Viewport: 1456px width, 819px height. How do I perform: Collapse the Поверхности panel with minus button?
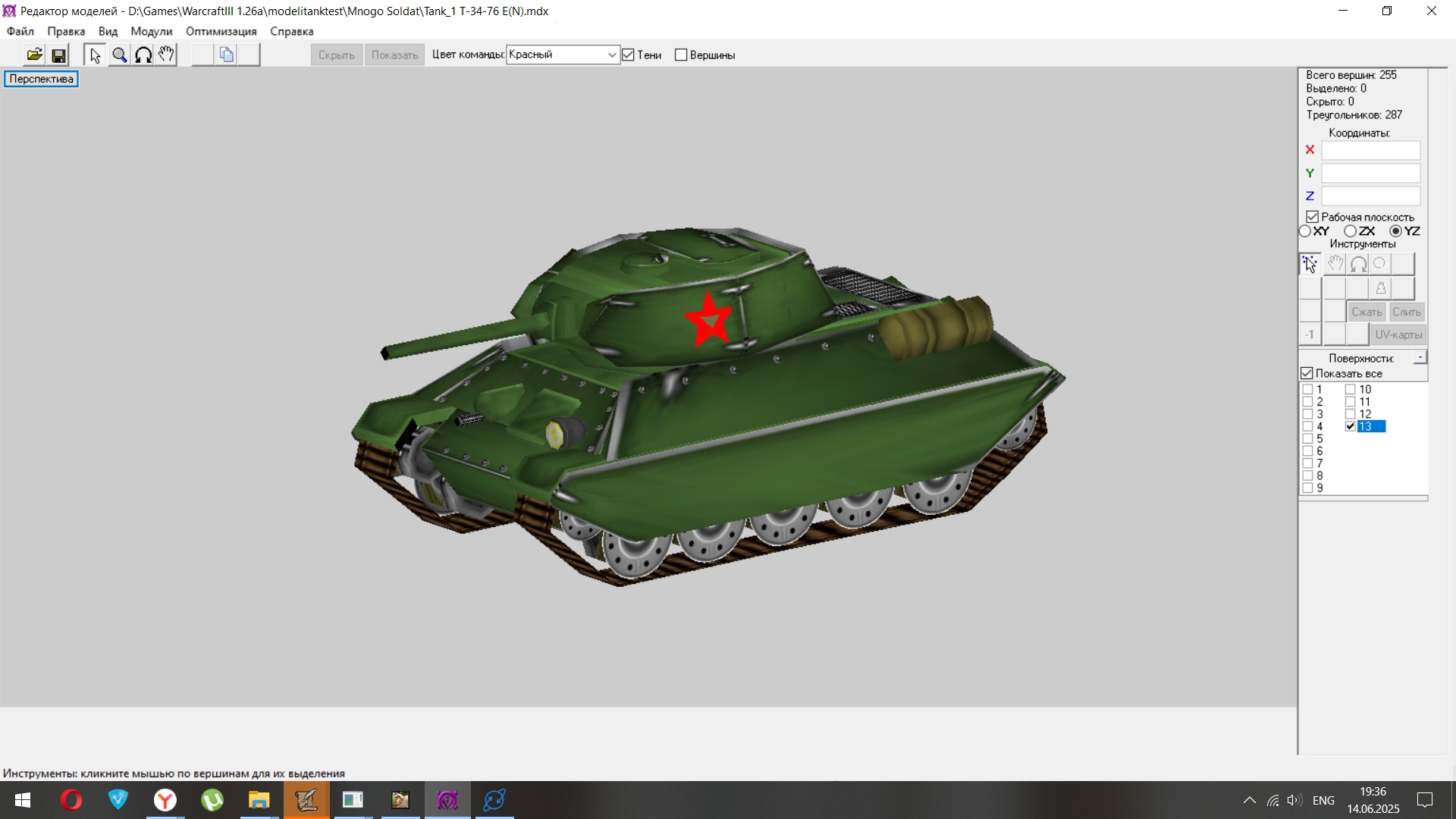(x=1420, y=357)
